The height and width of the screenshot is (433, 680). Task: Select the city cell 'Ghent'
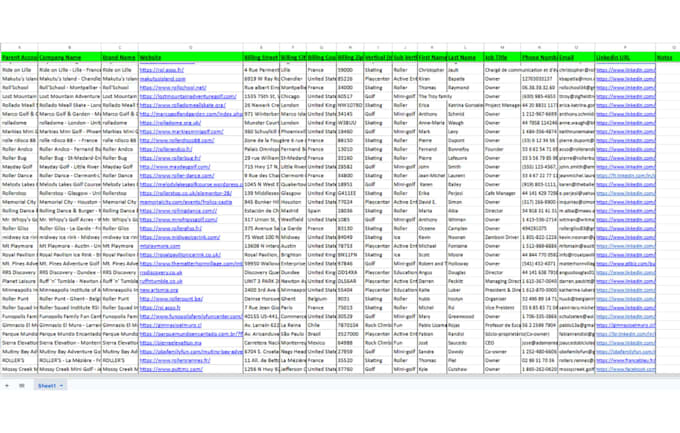[293, 299]
